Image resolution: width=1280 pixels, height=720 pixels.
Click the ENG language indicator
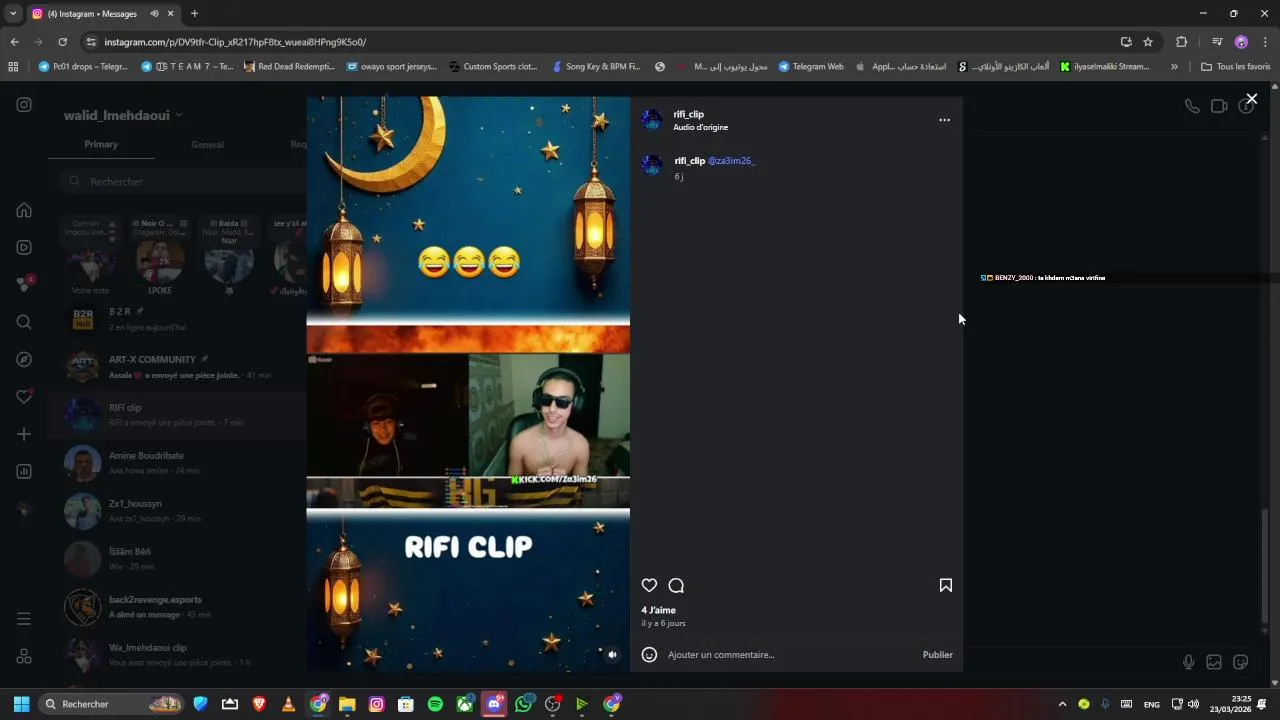coord(1152,704)
